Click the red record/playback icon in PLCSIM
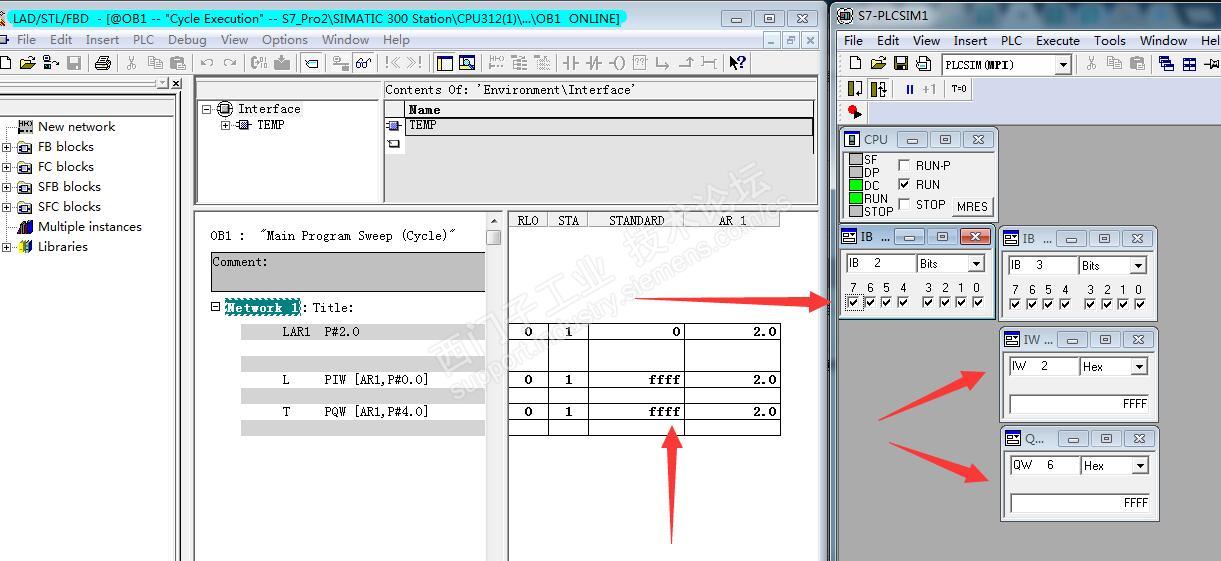The height and width of the screenshot is (561, 1221). (854, 111)
